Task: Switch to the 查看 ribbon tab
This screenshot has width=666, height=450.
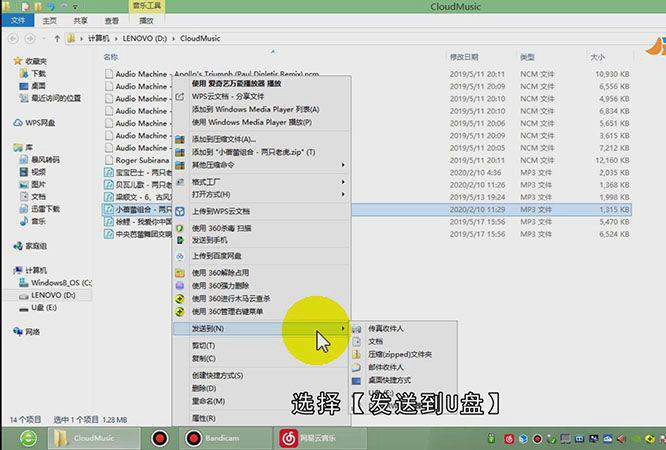Action: pos(112,20)
